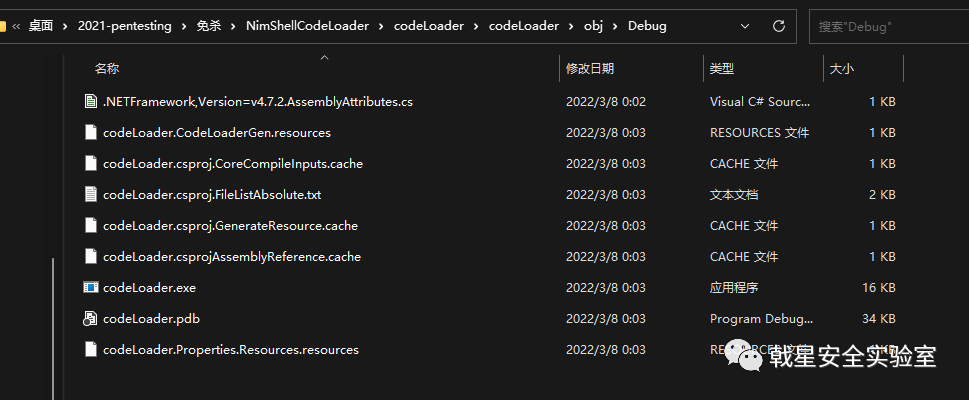Screen dimensions: 969x400
Task: Expand hidden path double-chevron in address bar
Action: pos(16,26)
